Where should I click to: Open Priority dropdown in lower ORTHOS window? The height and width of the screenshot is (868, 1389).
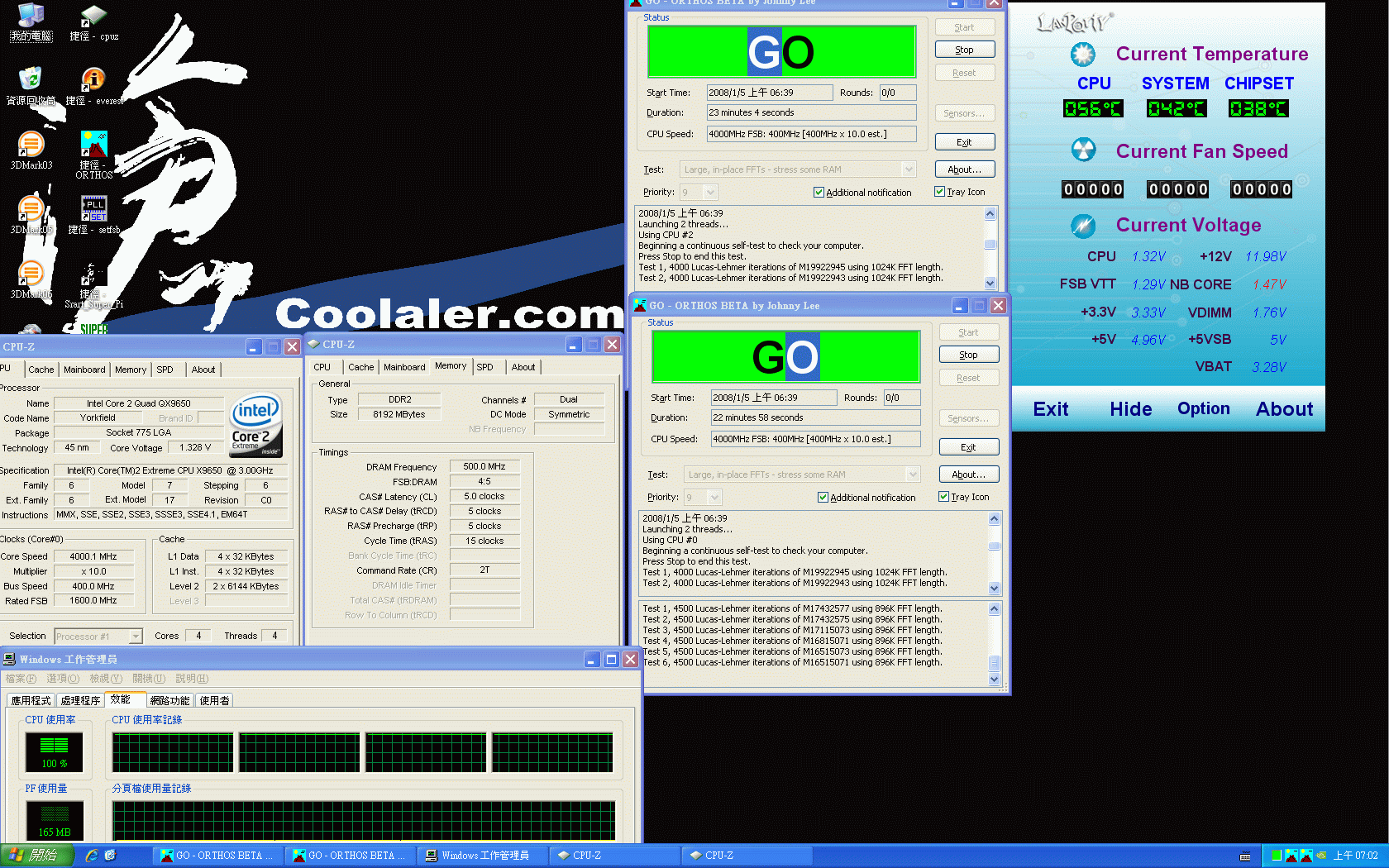pos(703,498)
